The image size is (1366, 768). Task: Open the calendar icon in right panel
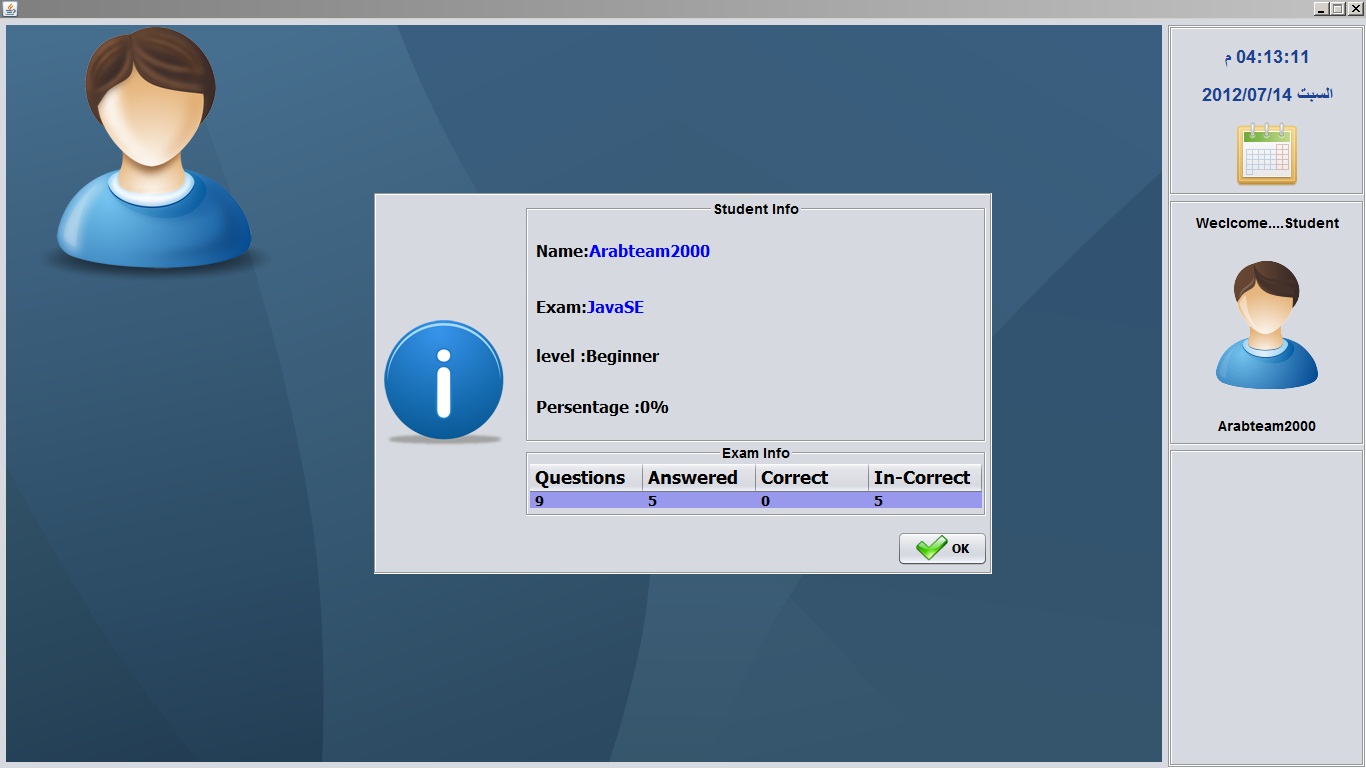coord(1267,154)
